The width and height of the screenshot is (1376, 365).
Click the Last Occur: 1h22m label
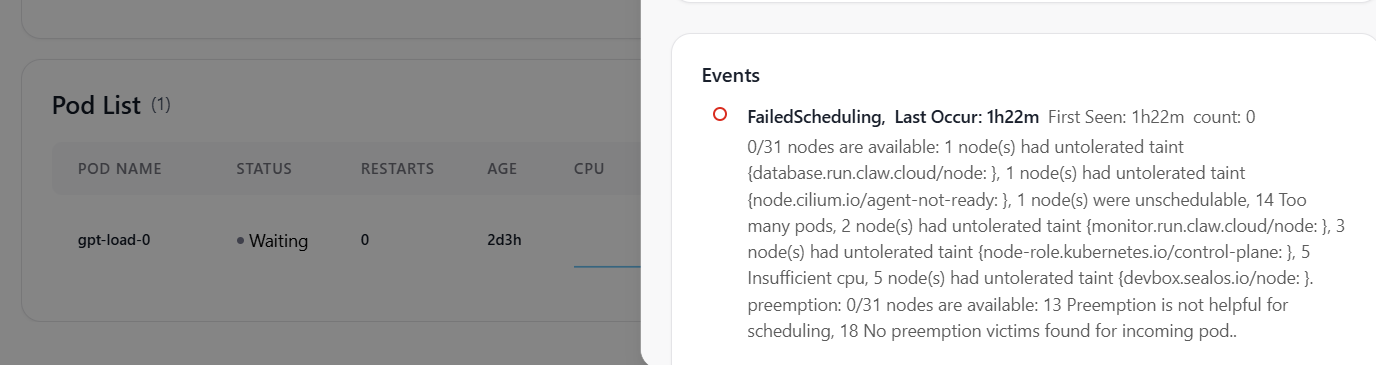pos(967,117)
